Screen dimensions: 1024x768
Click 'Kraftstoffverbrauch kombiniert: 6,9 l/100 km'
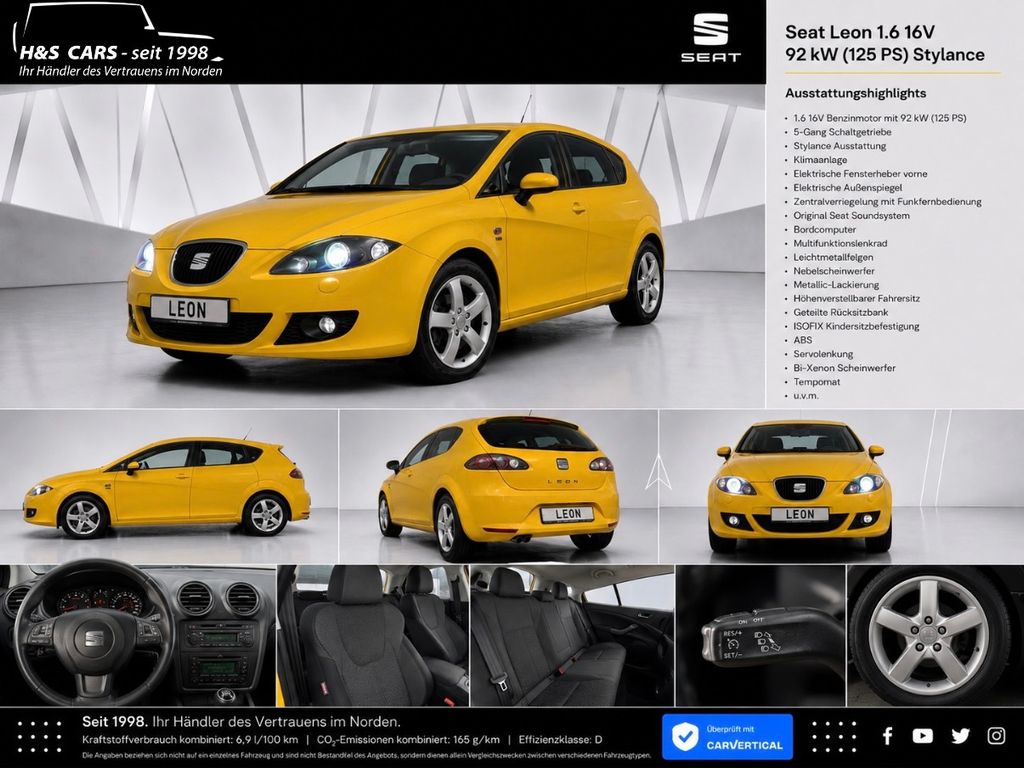coord(190,740)
